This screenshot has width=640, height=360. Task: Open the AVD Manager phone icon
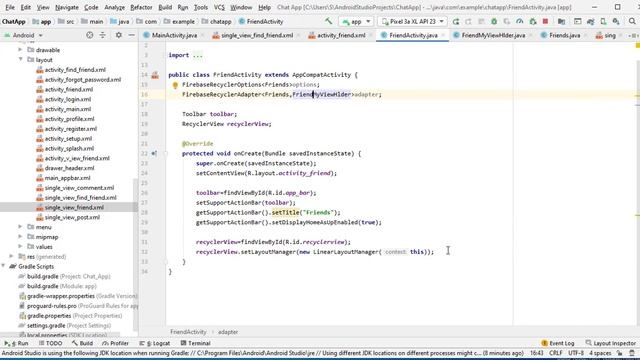click(x=603, y=21)
